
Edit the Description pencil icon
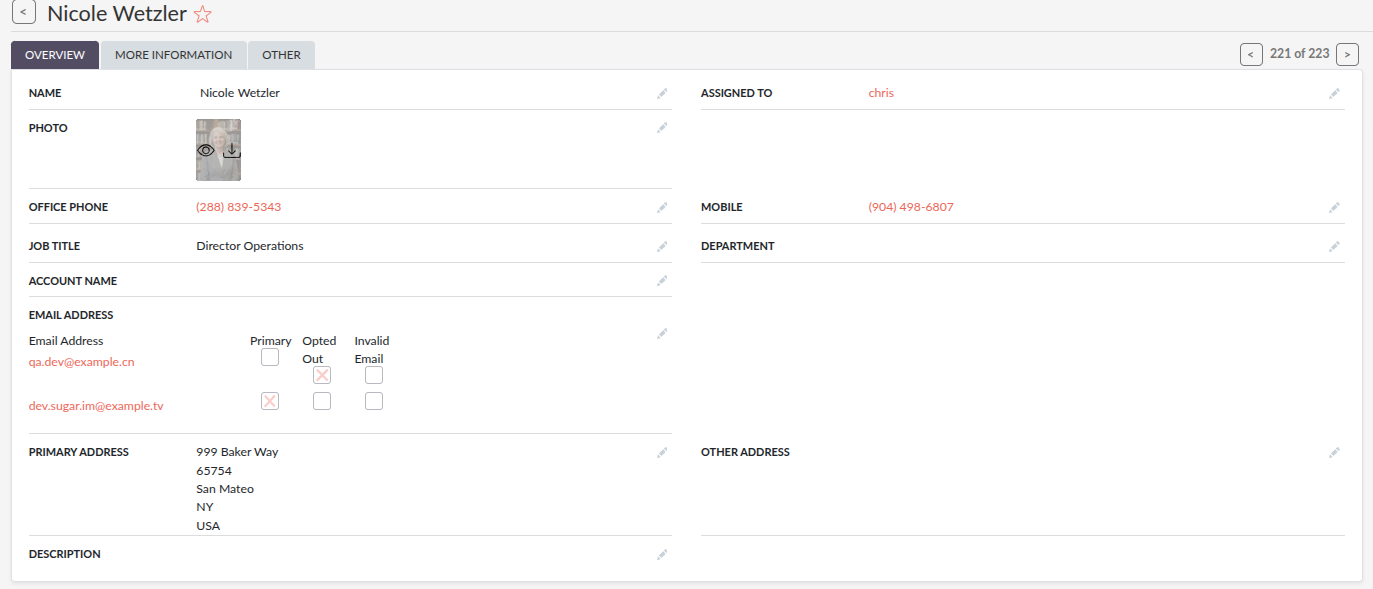pos(662,554)
